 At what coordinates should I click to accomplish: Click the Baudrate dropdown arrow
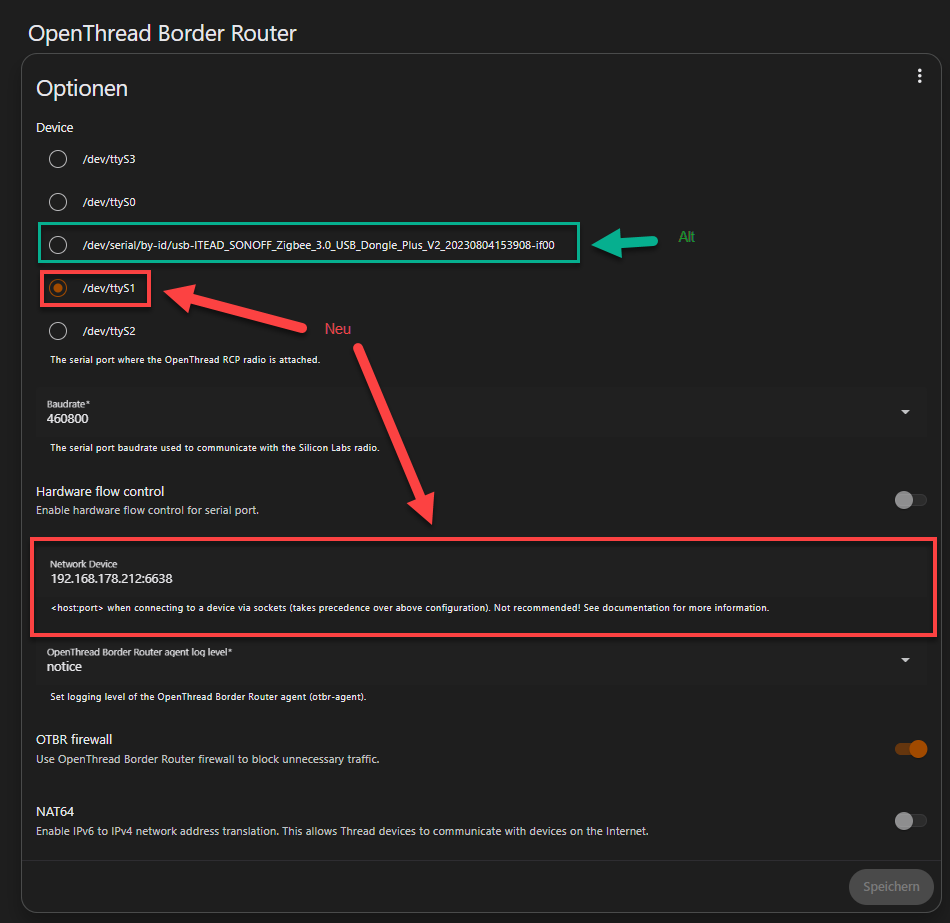[x=905, y=412]
